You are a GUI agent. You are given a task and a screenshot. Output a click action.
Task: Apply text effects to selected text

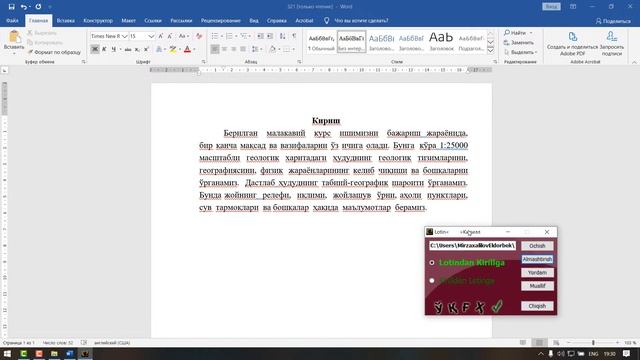(x=159, y=49)
